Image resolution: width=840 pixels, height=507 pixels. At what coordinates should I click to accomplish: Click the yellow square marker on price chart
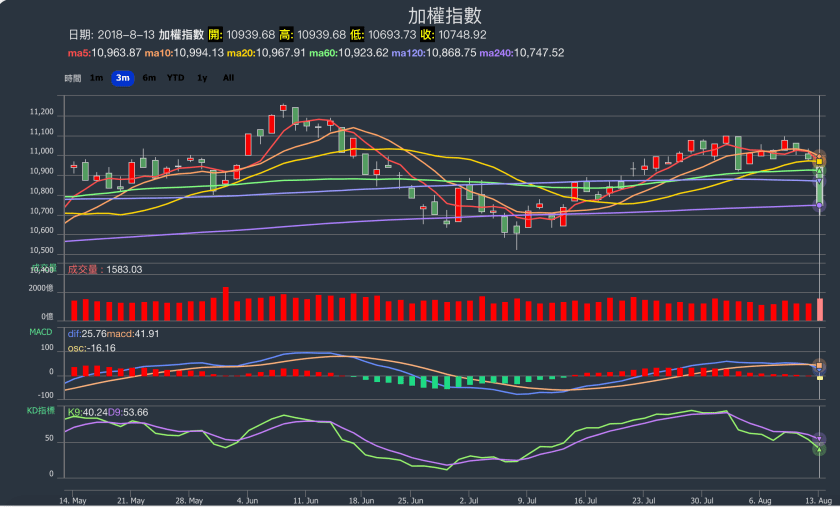pos(820,162)
